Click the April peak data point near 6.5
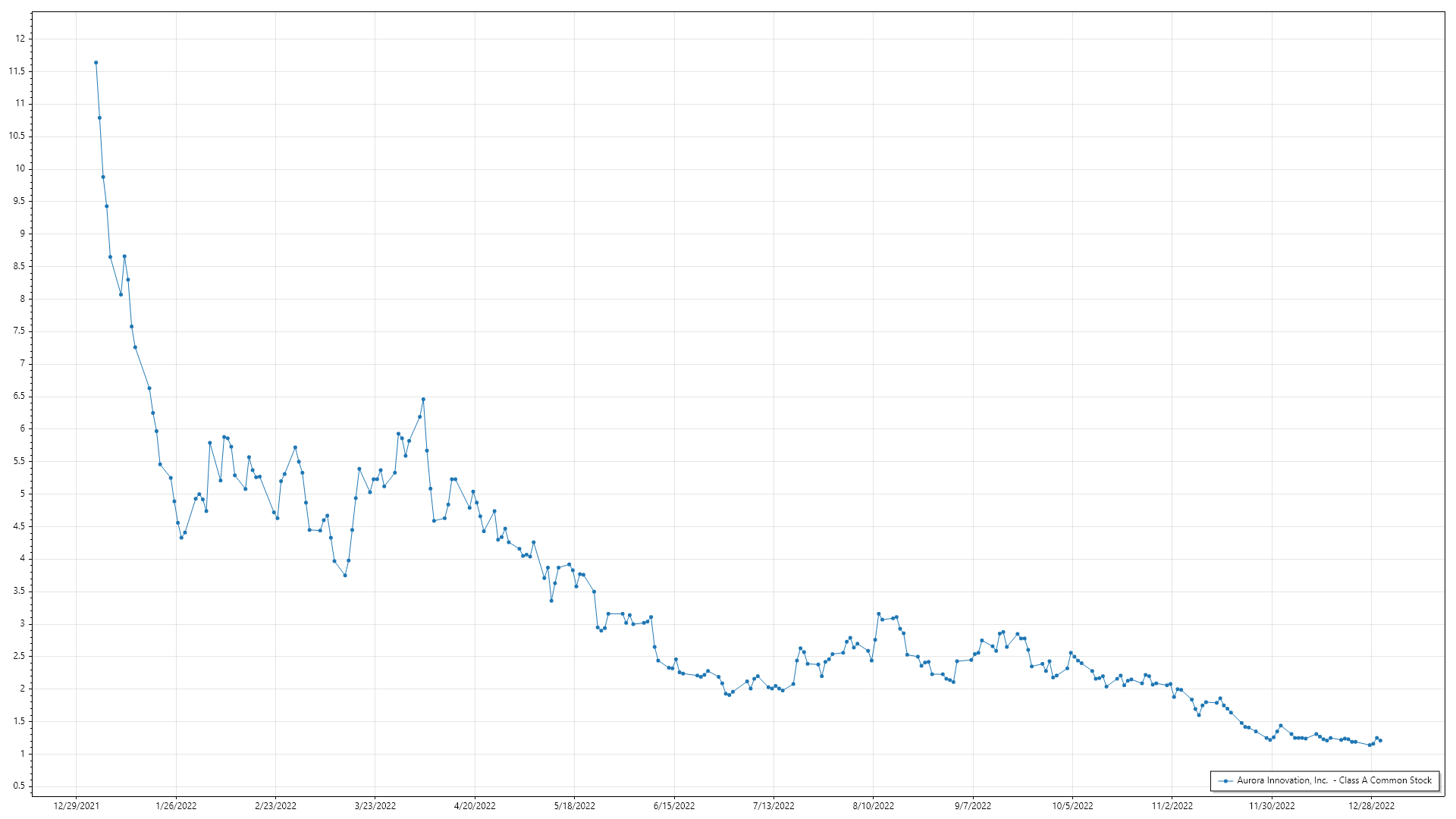Viewport: 1456px width, 819px height. click(423, 399)
